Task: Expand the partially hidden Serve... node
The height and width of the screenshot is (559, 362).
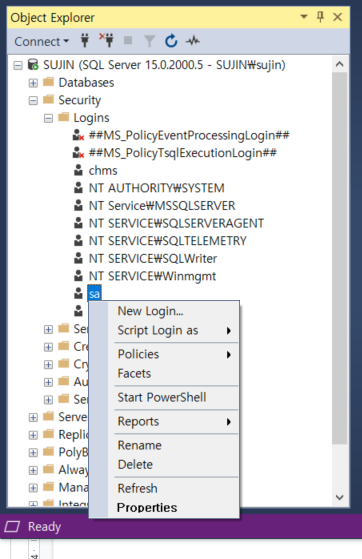Action: coord(33,417)
